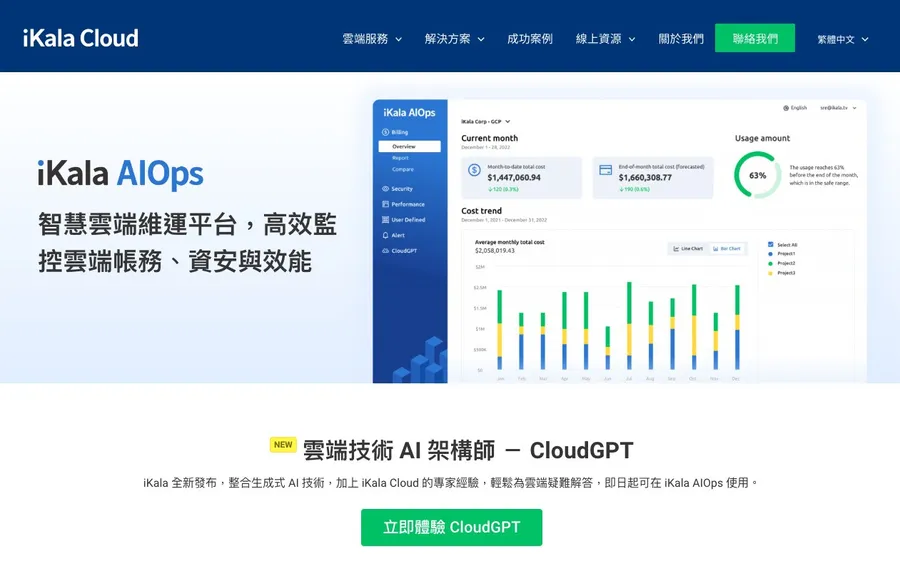Click the CloudGPT sidebar label
Viewport: 900px width, 564px height.
tap(404, 251)
